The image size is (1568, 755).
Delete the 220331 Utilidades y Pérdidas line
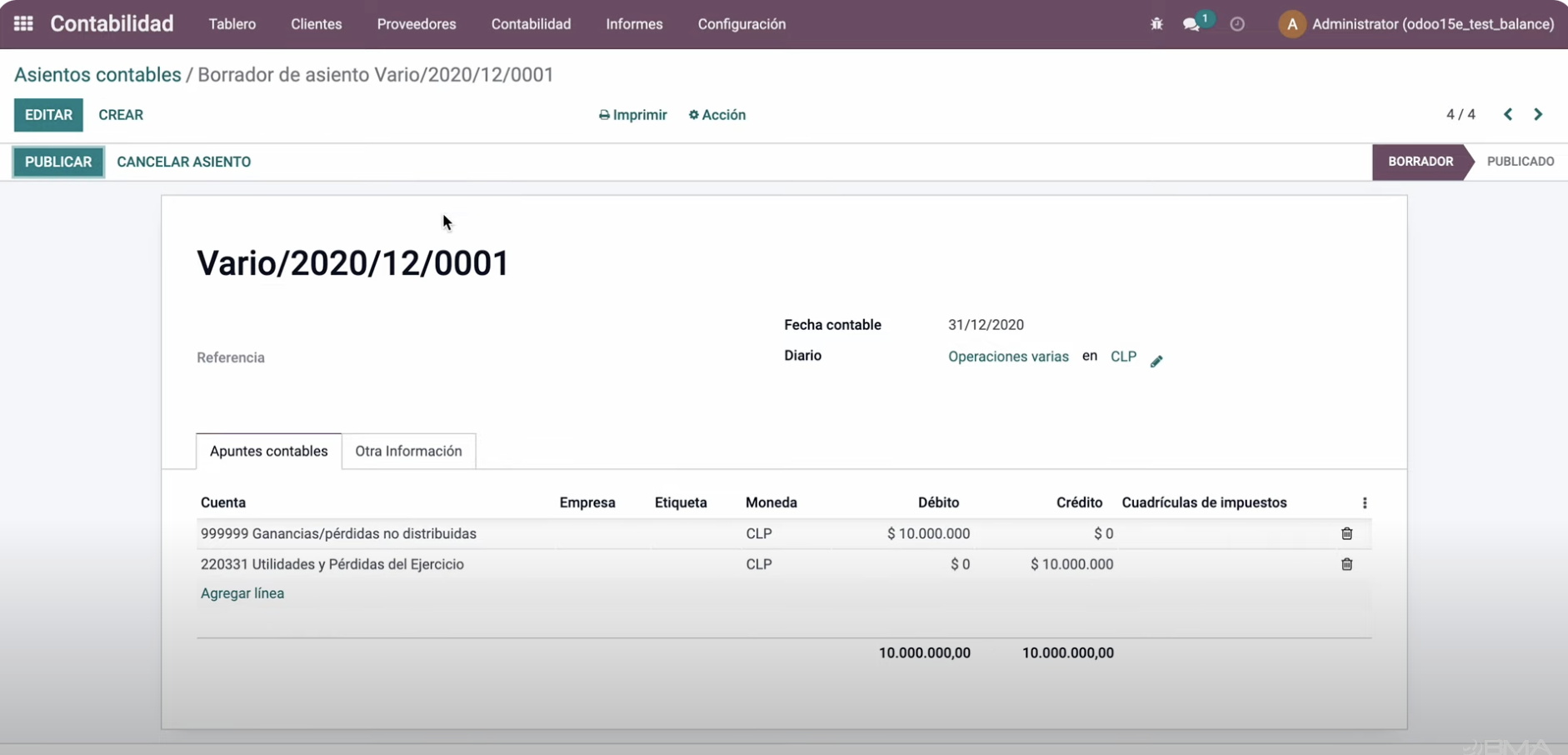coord(1346,564)
